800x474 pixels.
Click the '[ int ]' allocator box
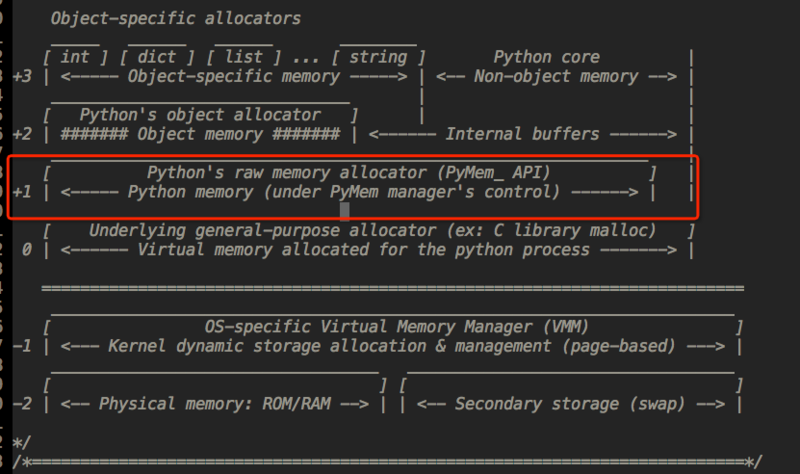(75, 57)
